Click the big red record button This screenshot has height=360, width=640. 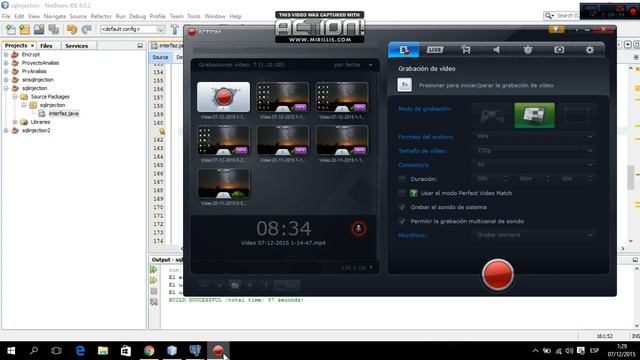pos(498,274)
